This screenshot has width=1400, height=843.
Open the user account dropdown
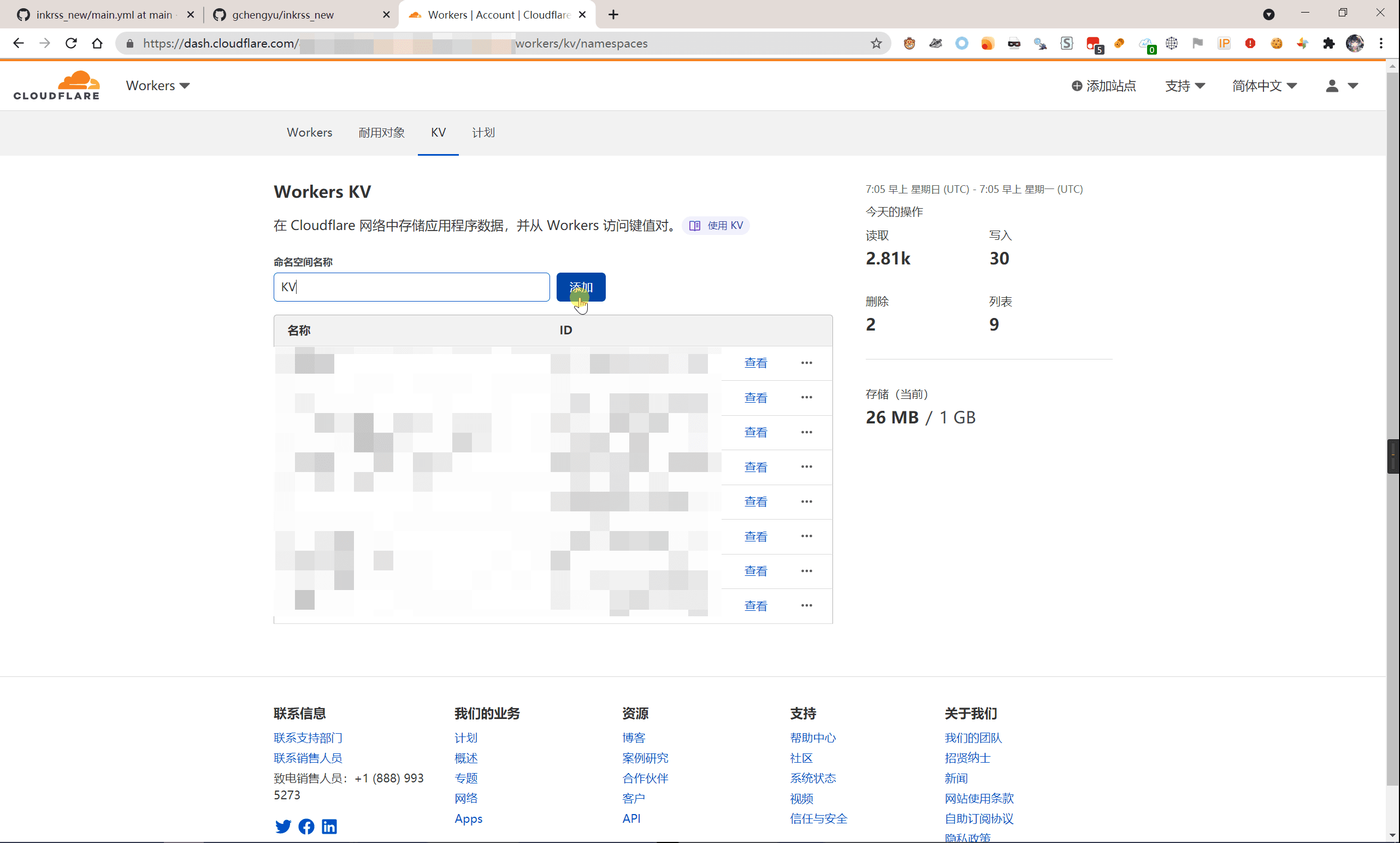click(1342, 85)
